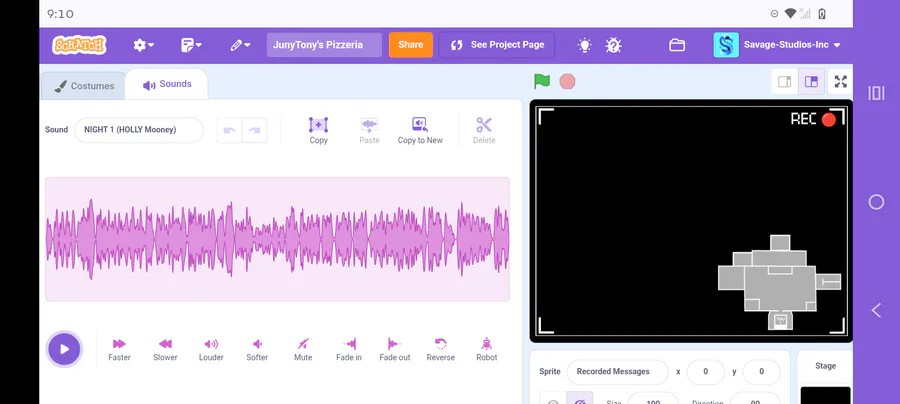This screenshot has height=404, width=900.
Task: Toggle the hide sprite eye button
Action: pyautogui.click(x=580, y=399)
